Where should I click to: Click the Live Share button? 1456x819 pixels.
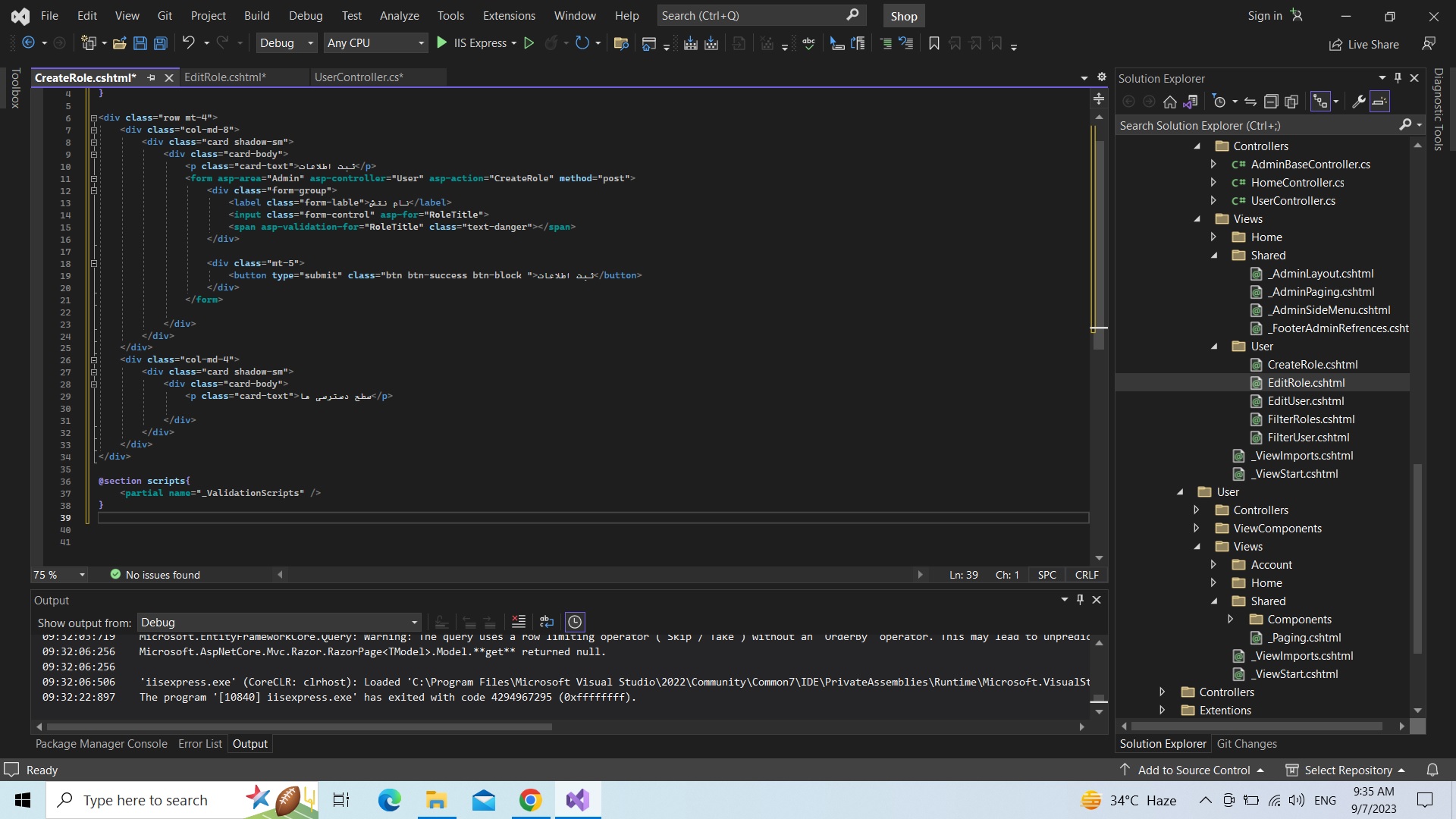(x=1364, y=44)
